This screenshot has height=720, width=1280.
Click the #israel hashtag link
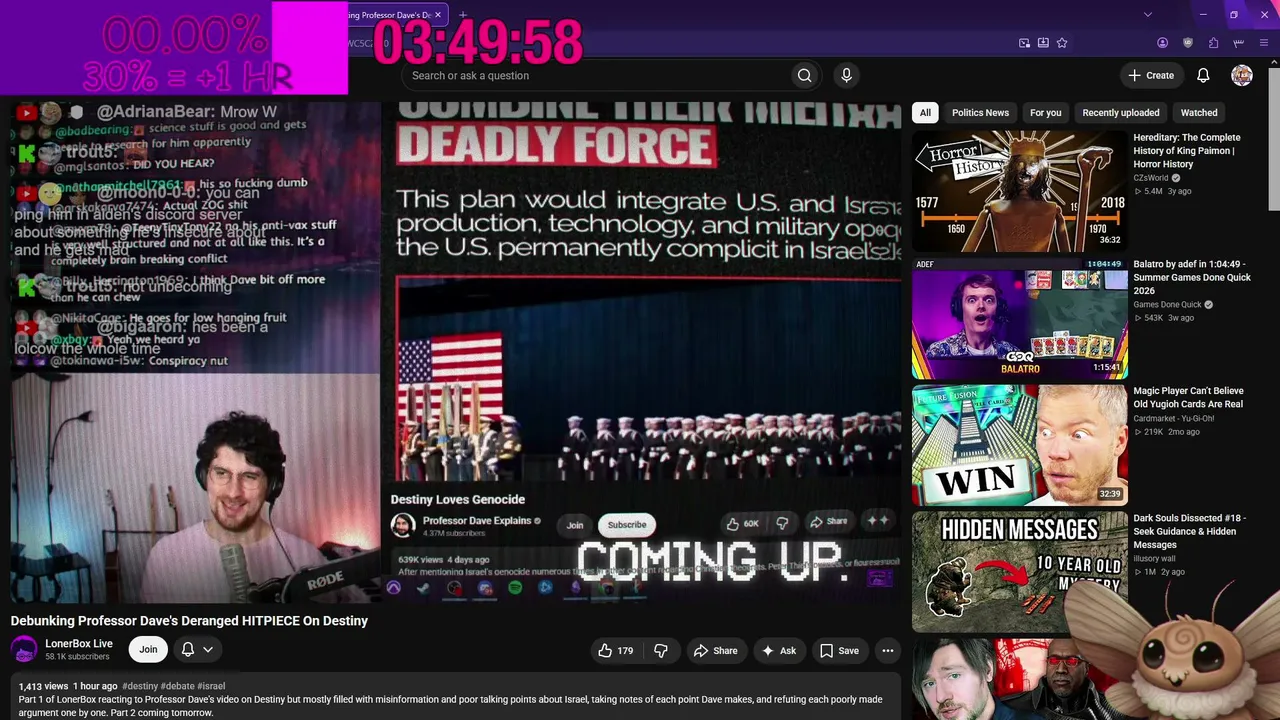211,687
